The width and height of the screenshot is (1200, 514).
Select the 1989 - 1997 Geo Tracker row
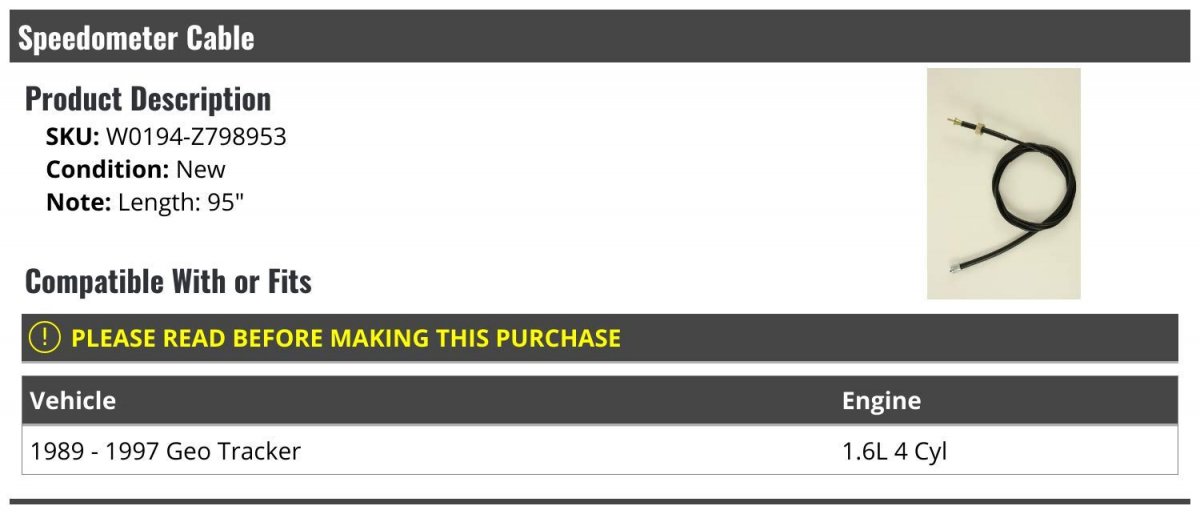(165, 451)
